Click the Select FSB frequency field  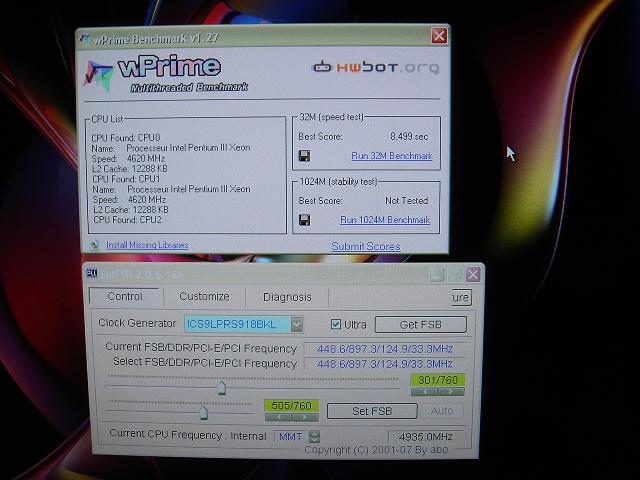pyautogui.click(x=384, y=364)
